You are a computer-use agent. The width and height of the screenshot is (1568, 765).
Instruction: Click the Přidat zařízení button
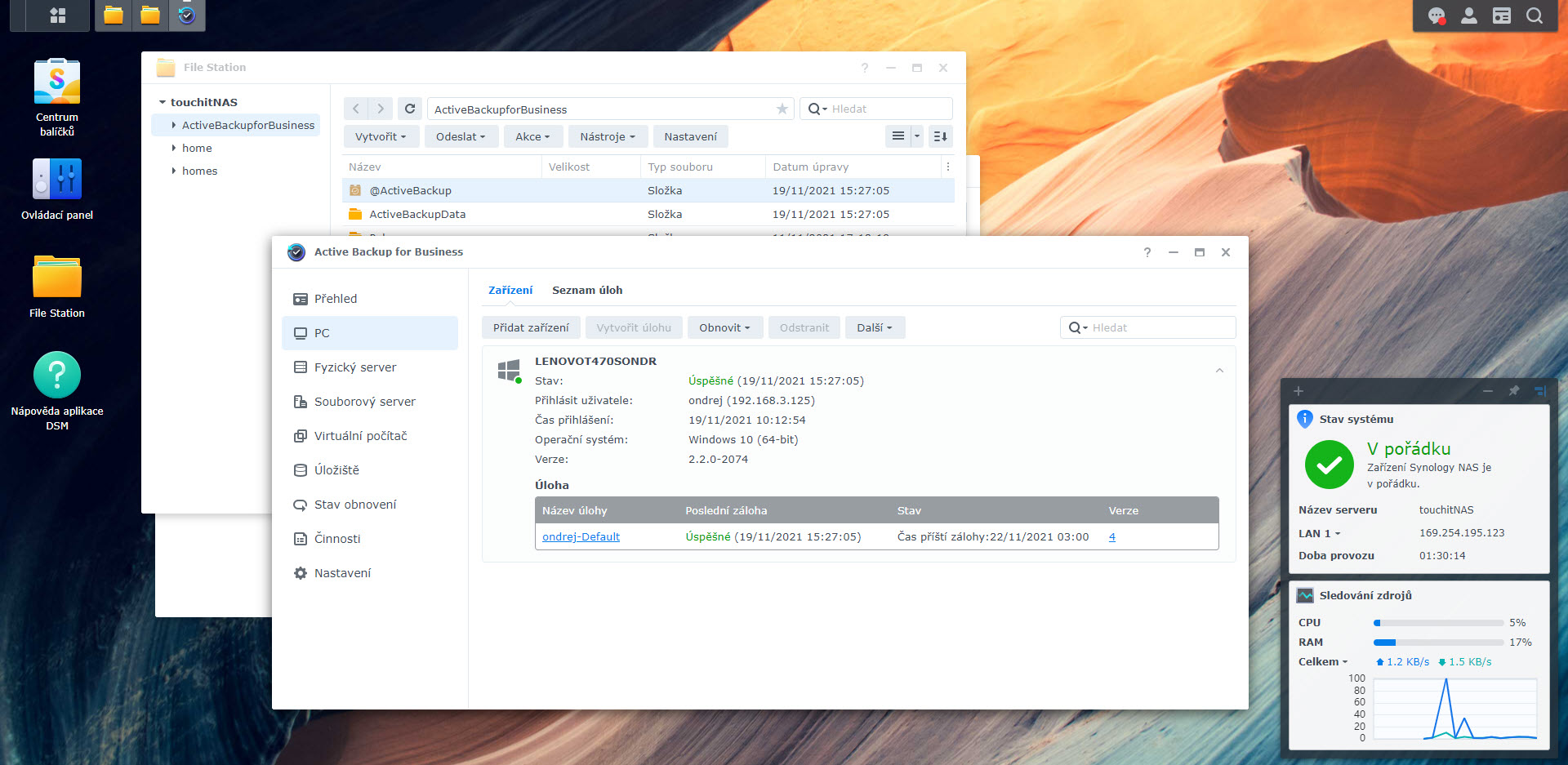pos(531,327)
